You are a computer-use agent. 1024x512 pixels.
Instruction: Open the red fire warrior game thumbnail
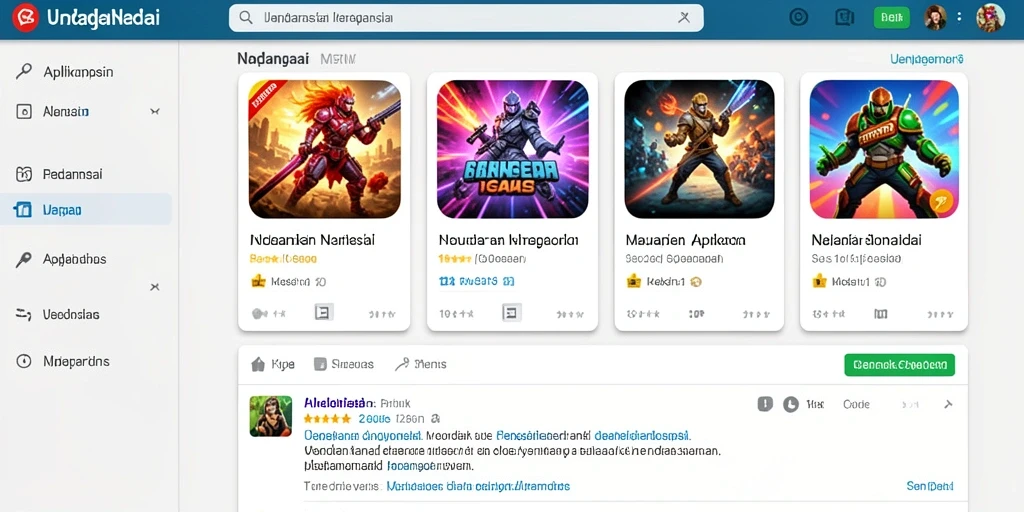pos(325,149)
